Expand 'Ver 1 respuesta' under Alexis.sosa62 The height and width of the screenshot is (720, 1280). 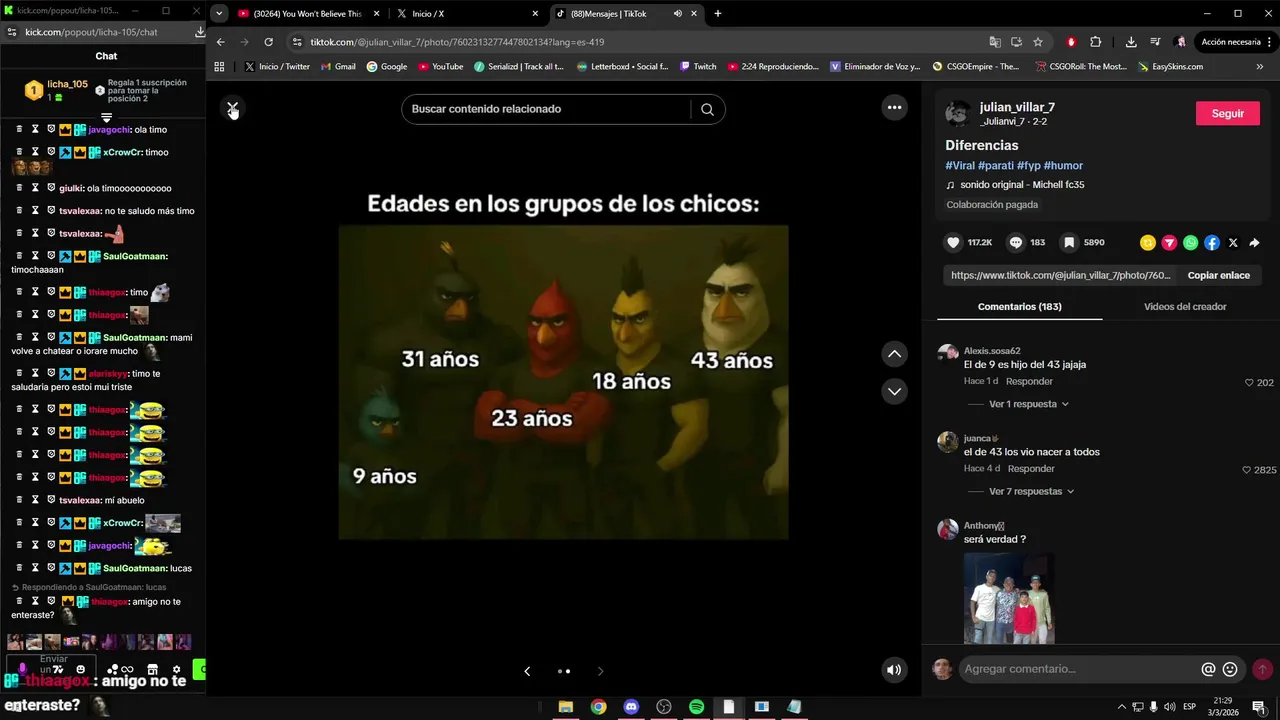[x=1028, y=404]
